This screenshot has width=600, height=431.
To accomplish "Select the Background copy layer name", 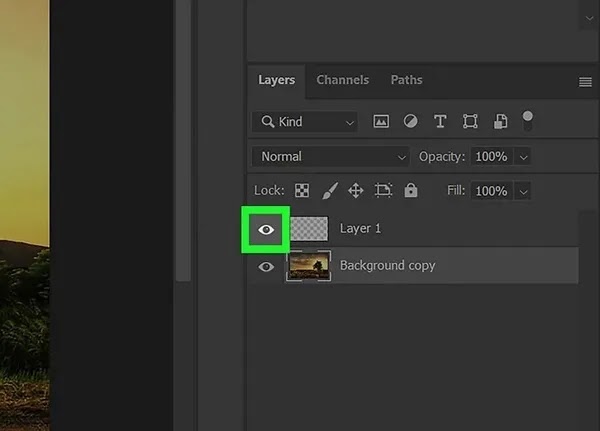I will click(388, 265).
